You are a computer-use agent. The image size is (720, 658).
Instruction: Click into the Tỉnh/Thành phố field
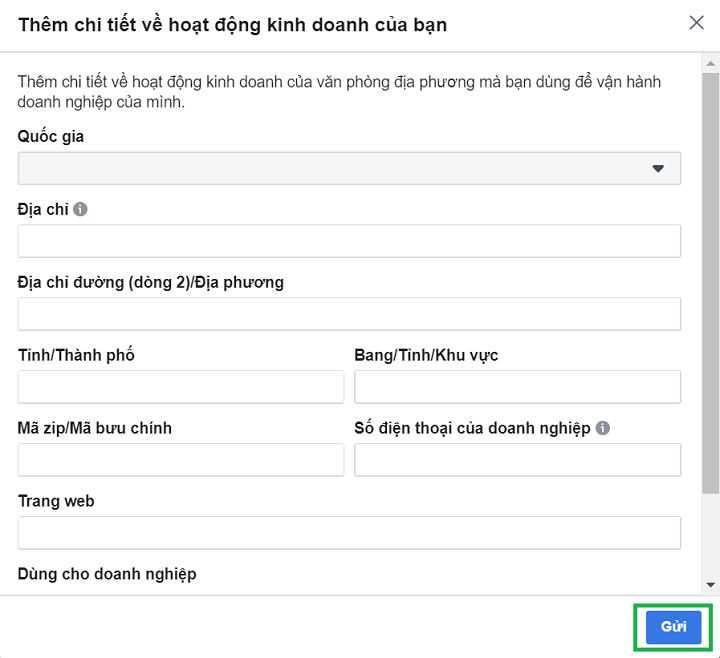(181, 387)
